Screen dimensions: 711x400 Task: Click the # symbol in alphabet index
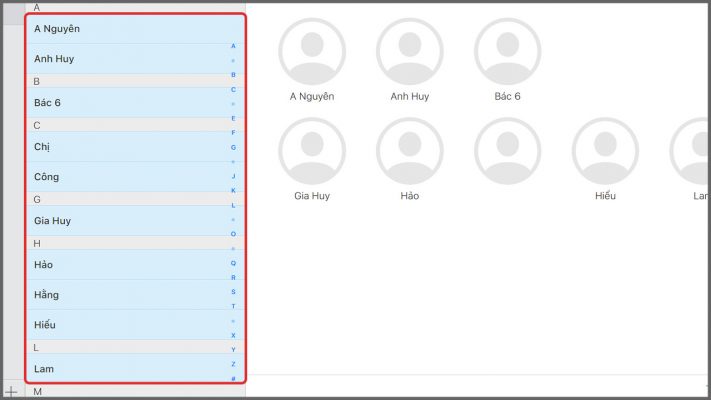[233, 378]
